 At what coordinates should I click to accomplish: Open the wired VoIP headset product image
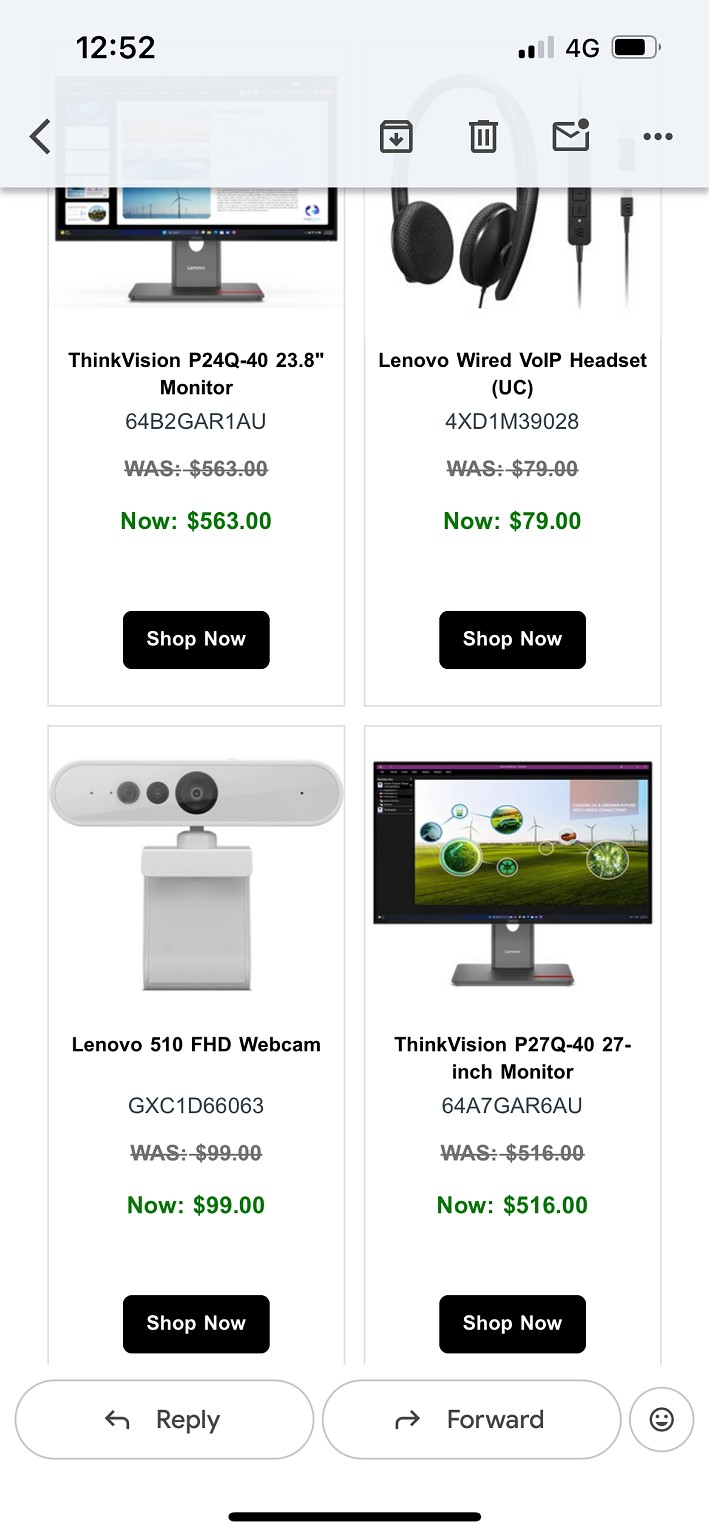(x=512, y=250)
